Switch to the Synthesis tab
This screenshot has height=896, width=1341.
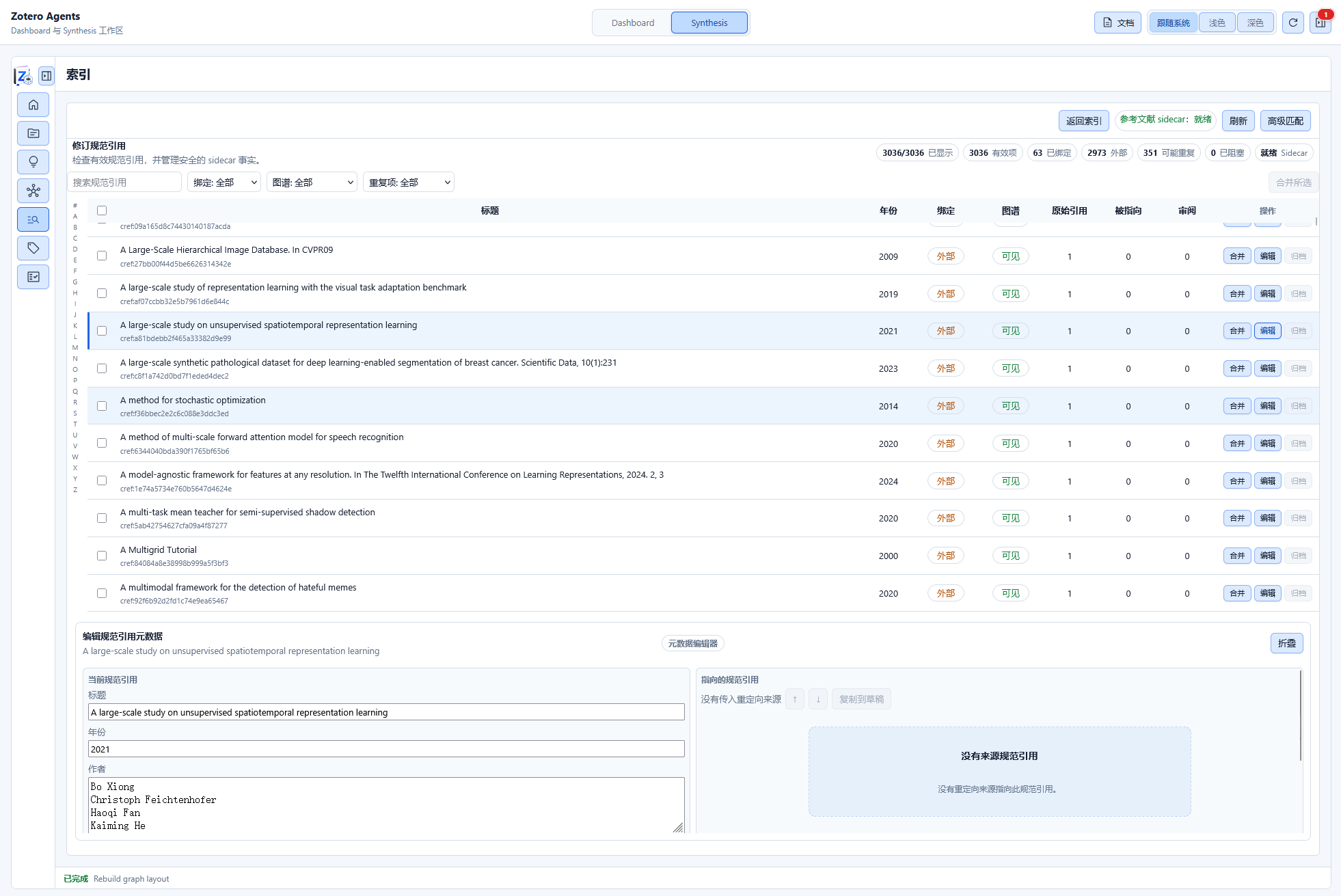tap(709, 23)
